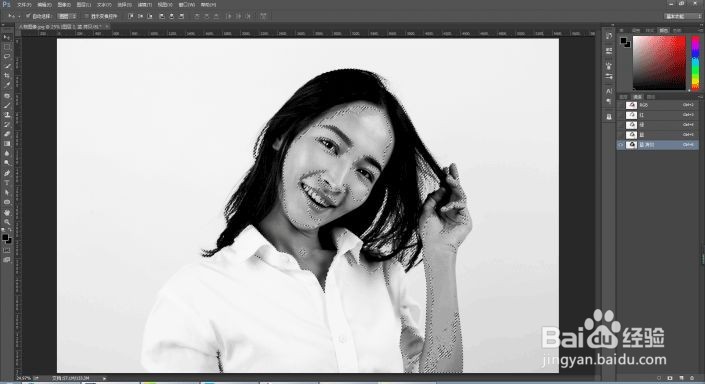The image size is (705, 384).
Task: Open the workspace switcher dropdown at top right
Action: pyautogui.click(x=683, y=16)
